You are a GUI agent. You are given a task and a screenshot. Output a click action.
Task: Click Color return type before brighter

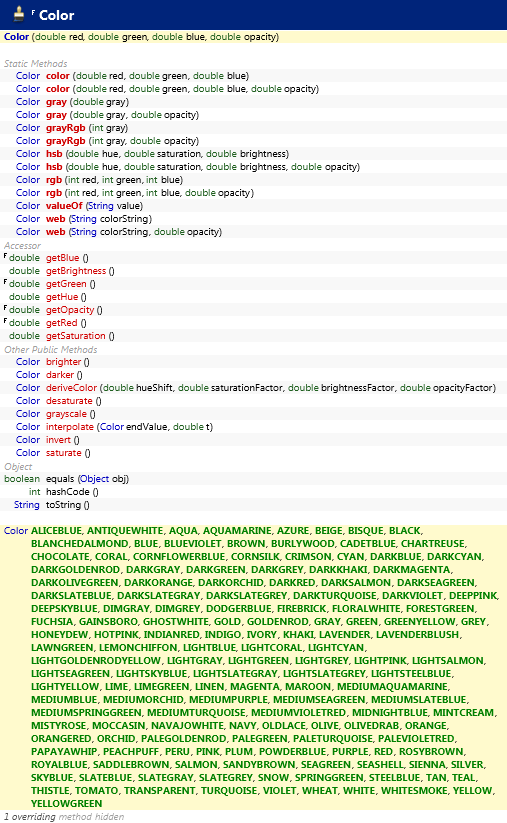[28, 362]
